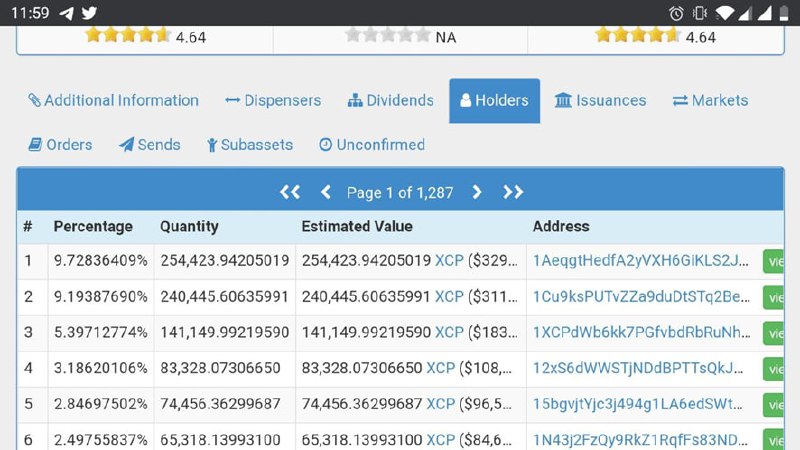Switch to the Dispensers tab
Image resolution: width=800 pixels, height=450 pixels.
[273, 101]
